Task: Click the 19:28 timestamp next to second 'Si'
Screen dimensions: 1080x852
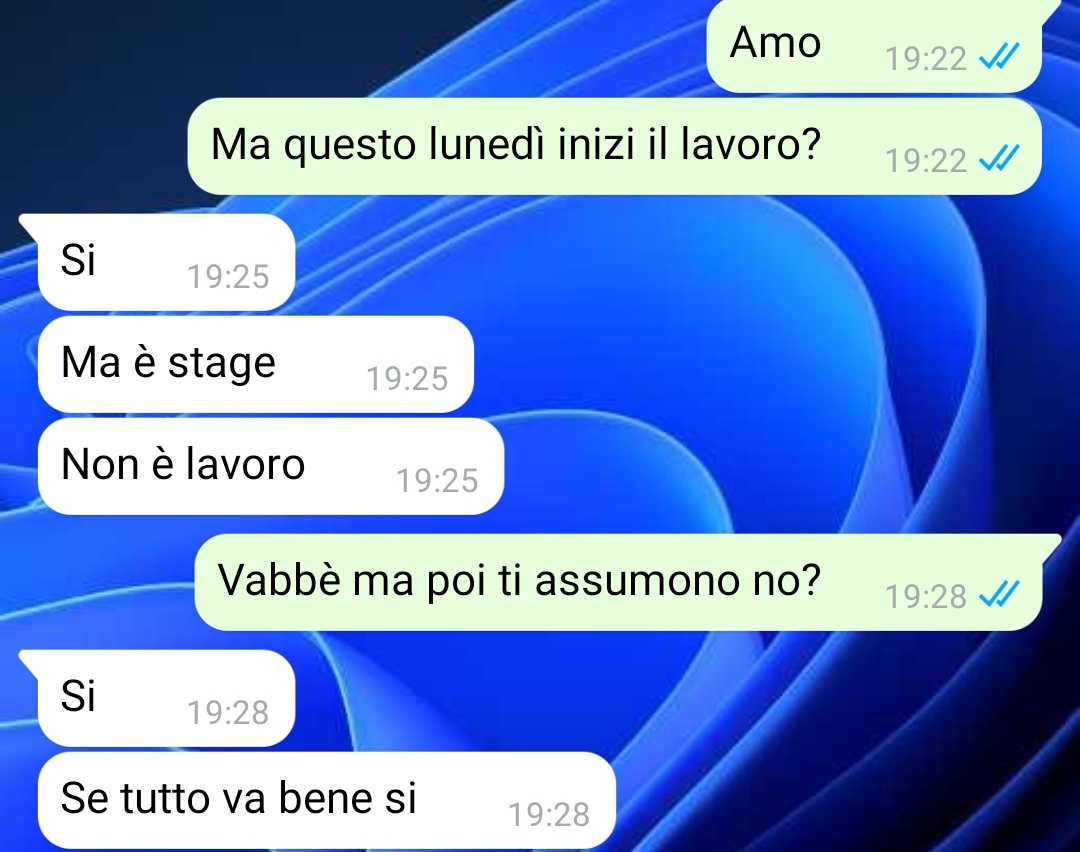Action: [x=228, y=712]
